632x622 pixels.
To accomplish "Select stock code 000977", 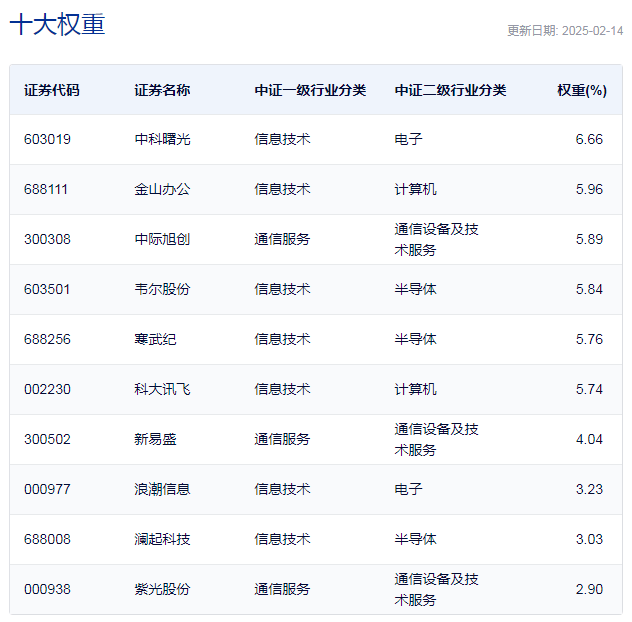I will click(x=47, y=489).
